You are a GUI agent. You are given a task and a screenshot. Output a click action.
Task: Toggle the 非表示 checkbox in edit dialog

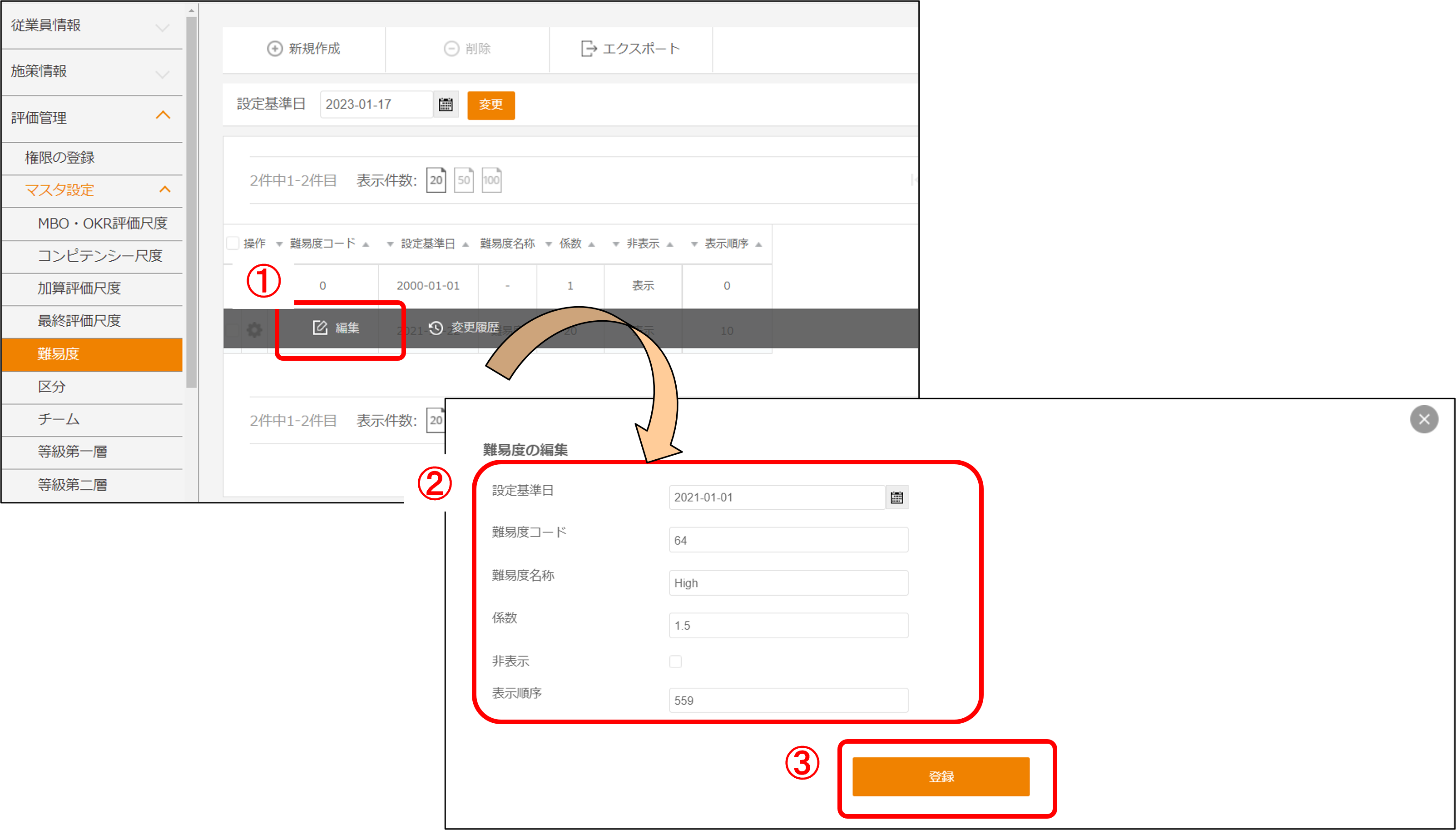[x=675, y=661]
